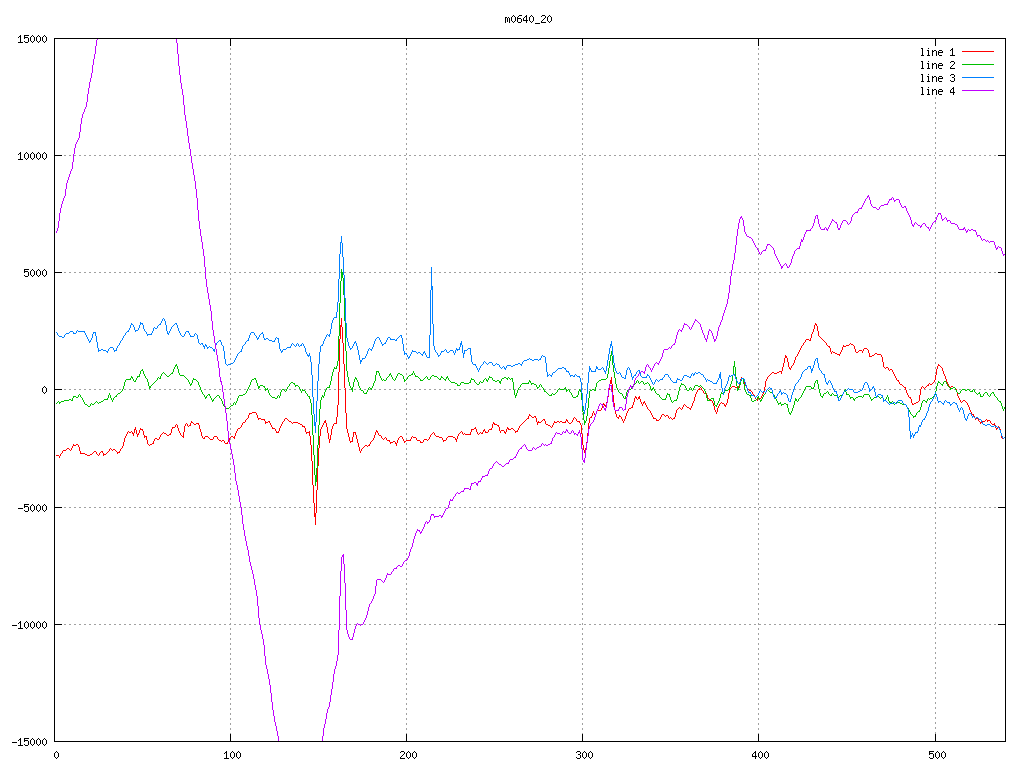Click the x-axis label 100
1024x768 pixels.
coord(232,756)
